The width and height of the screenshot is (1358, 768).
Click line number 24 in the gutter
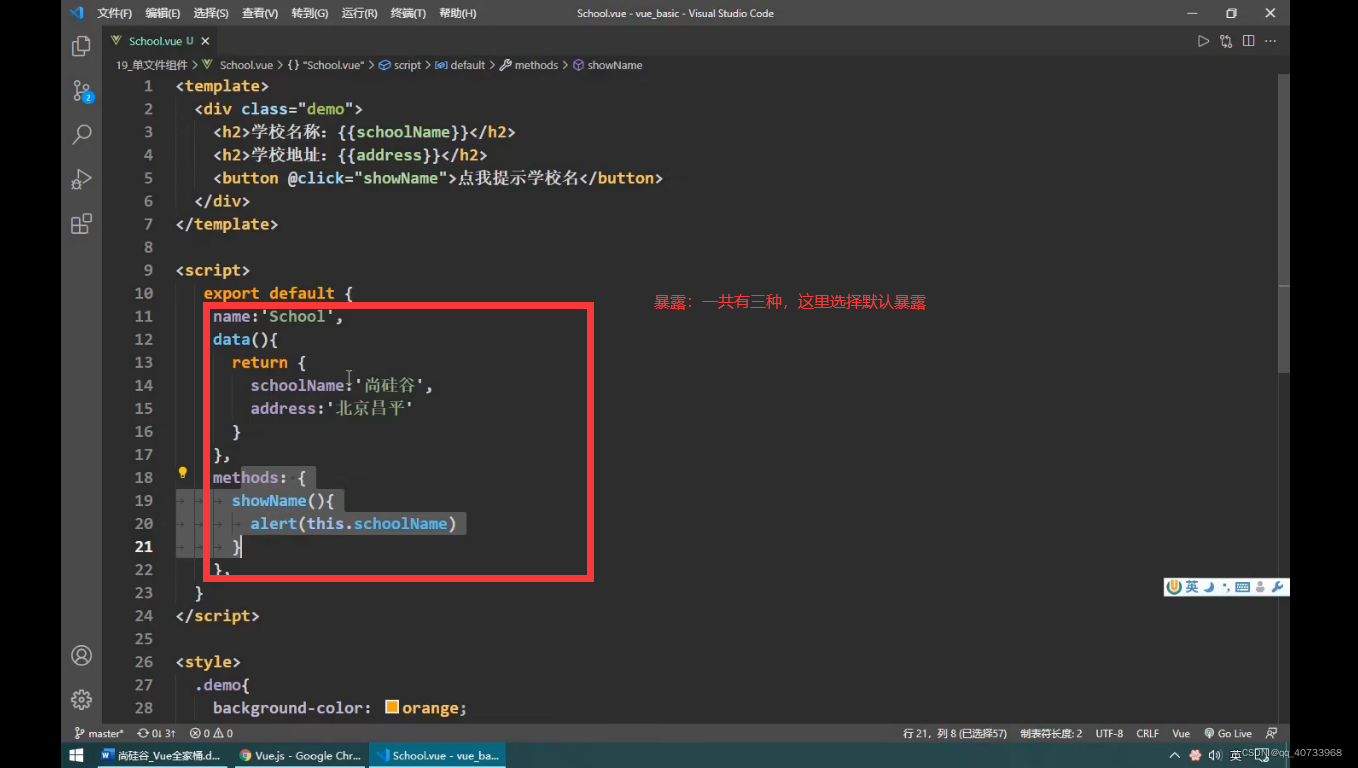point(143,615)
